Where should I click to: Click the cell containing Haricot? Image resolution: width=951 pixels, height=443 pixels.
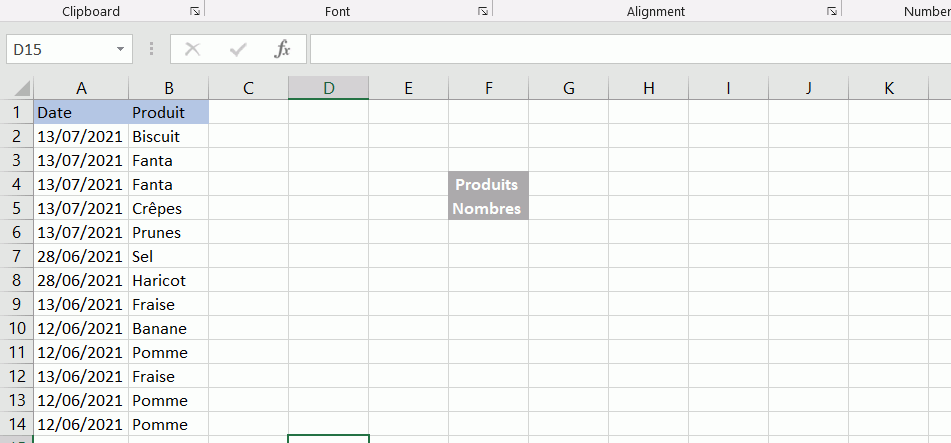click(x=168, y=281)
